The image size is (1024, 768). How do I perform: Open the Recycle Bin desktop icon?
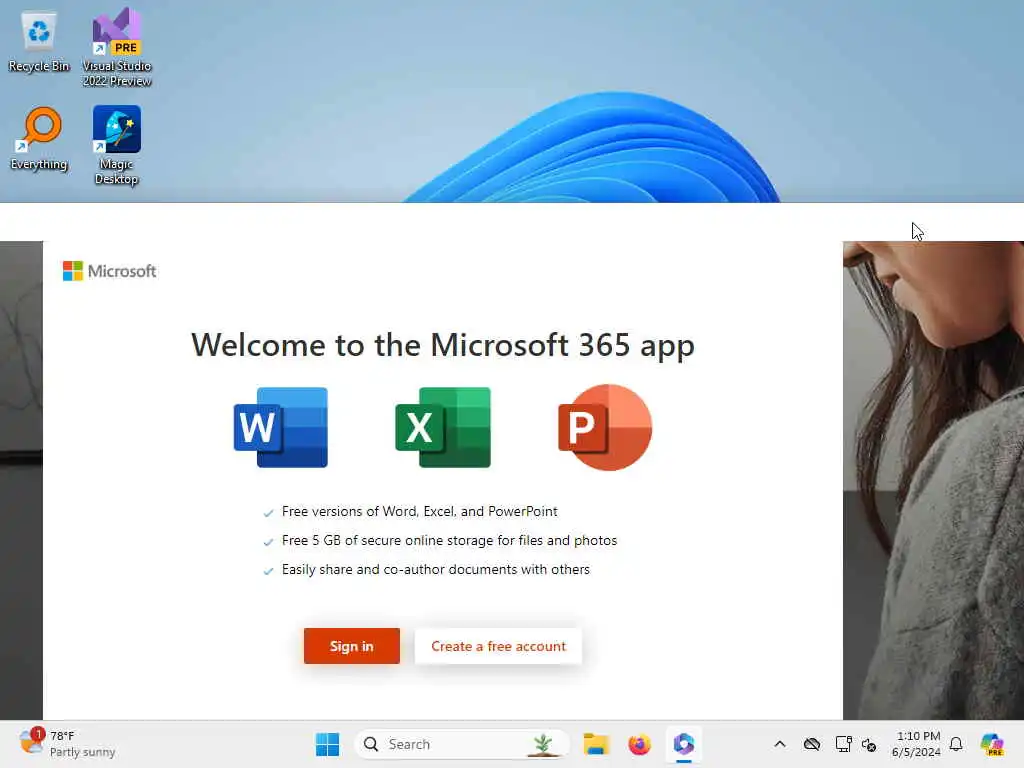pos(39,42)
